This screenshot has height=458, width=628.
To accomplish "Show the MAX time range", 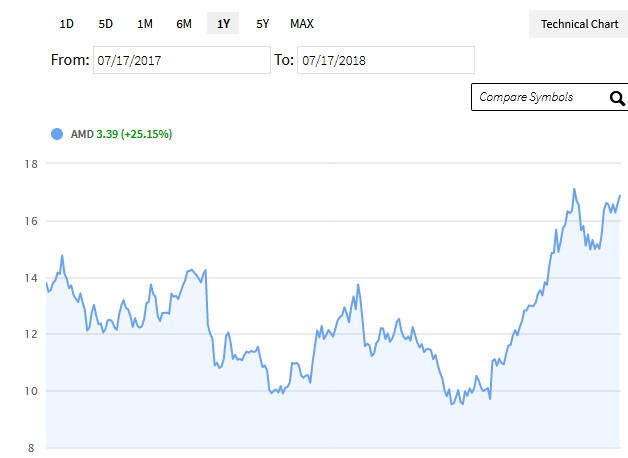I will click(302, 24).
